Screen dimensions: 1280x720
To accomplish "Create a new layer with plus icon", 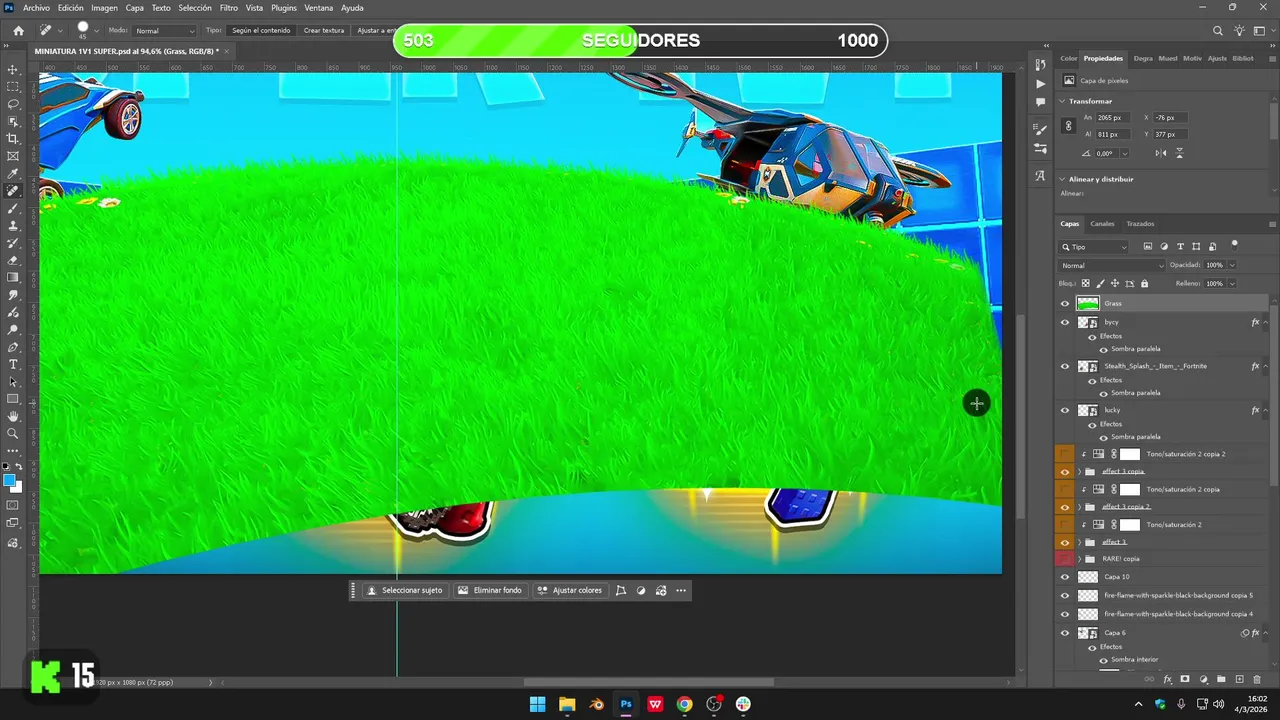I will point(1240,679).
